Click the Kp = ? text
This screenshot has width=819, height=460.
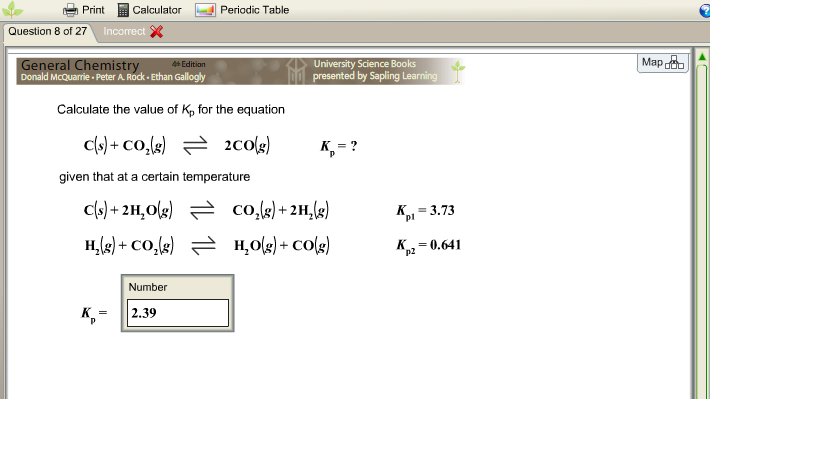pos(338,147)
